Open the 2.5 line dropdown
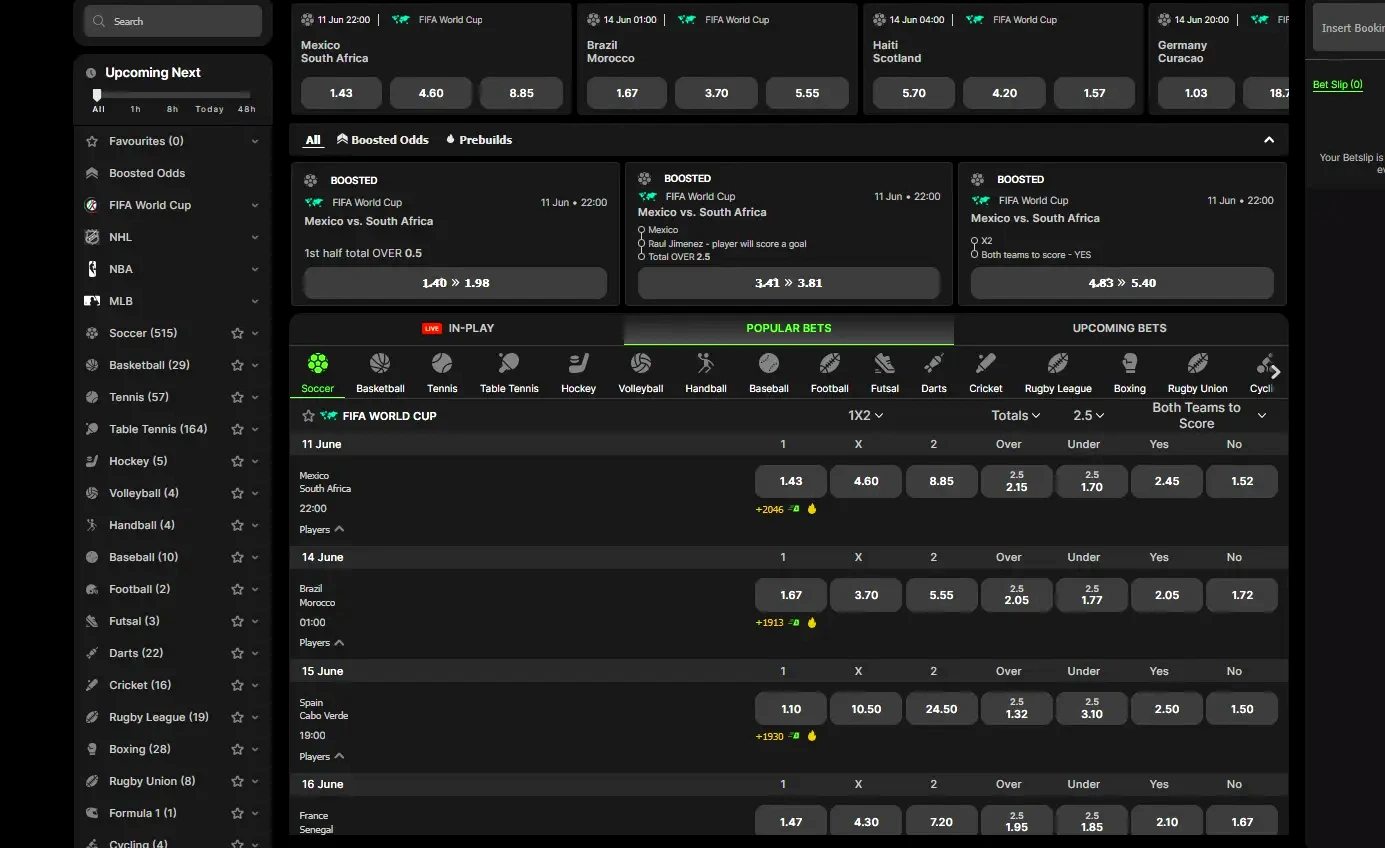This screenshot has width=1385, height=848. (1089, 415)
